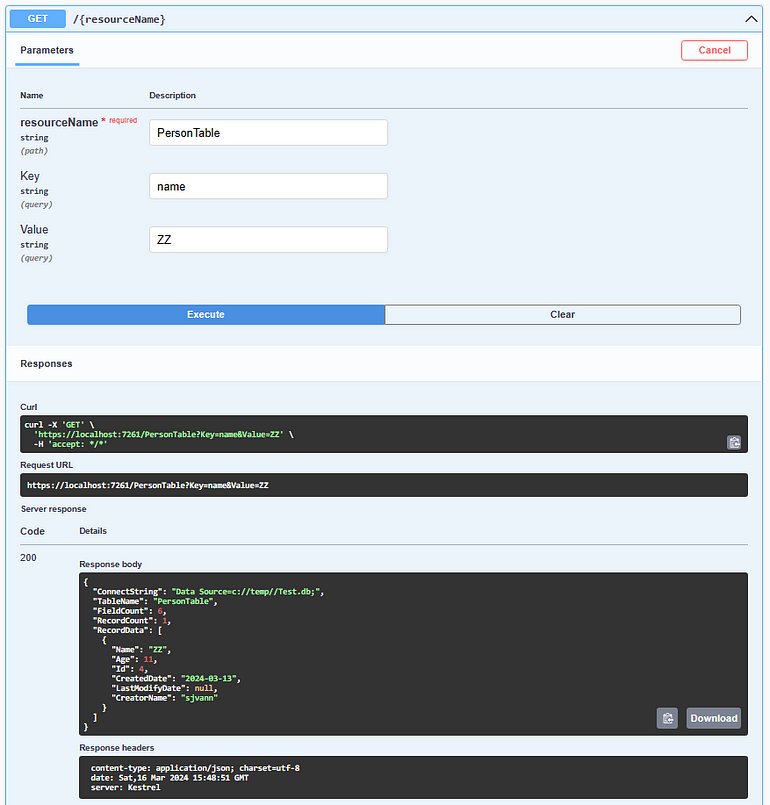Switch to the Parameters tab
Image resolution: width=770 pixels, height=805 pixels.
[47, 50]
